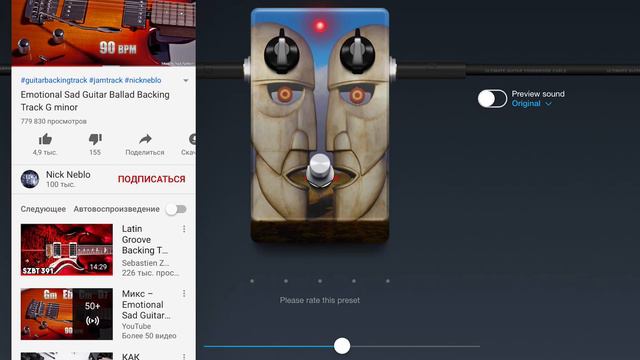Dislike the video with thumbs down
Image resolution: width=640 pixels, height=360 pixels.
95,140
